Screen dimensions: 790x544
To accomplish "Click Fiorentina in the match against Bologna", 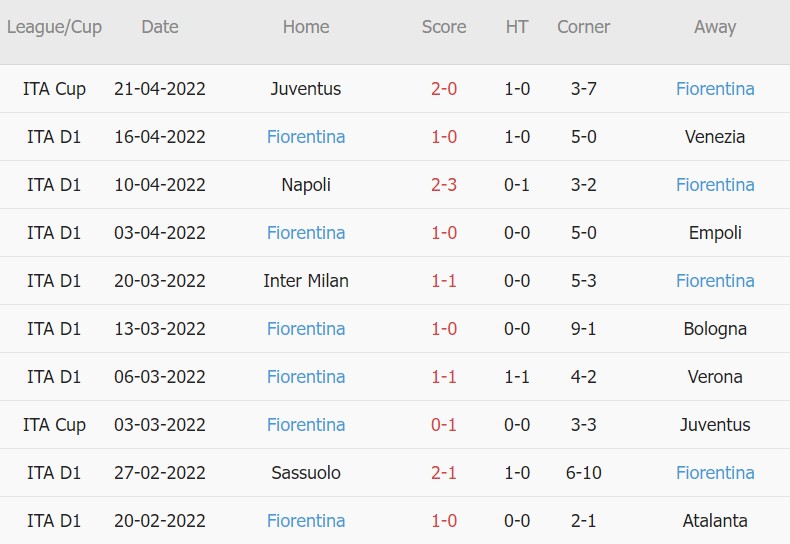I will (x=306, y=329).
